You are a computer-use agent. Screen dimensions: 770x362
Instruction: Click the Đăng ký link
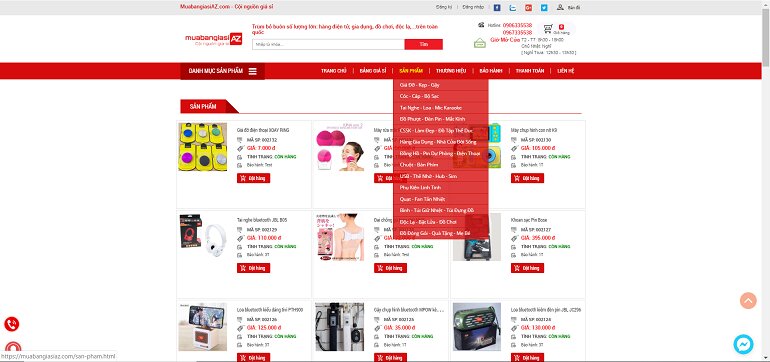pyautogui.click(x=443, y=7)
